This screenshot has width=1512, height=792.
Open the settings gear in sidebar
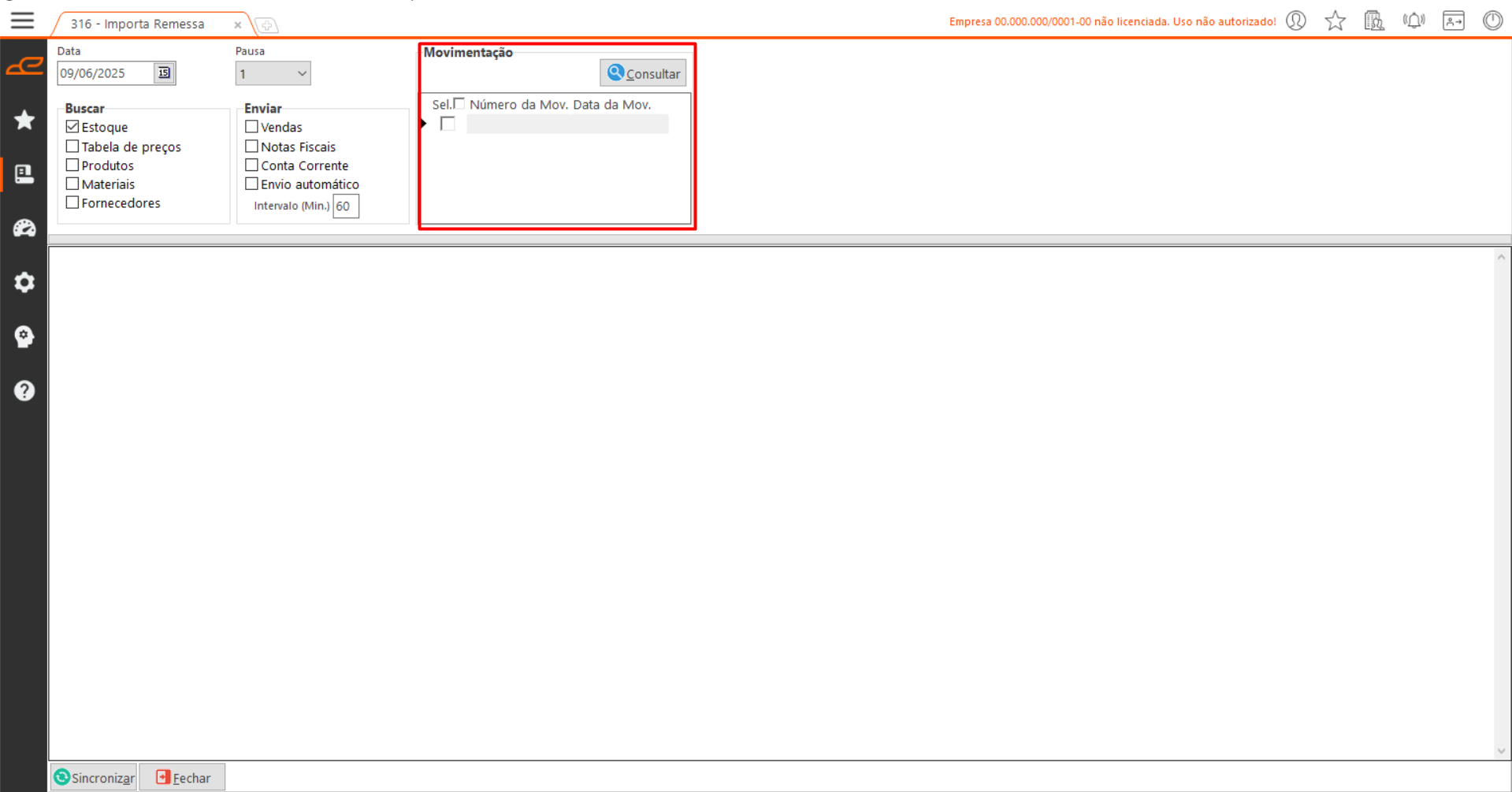[x=24, y=282]
